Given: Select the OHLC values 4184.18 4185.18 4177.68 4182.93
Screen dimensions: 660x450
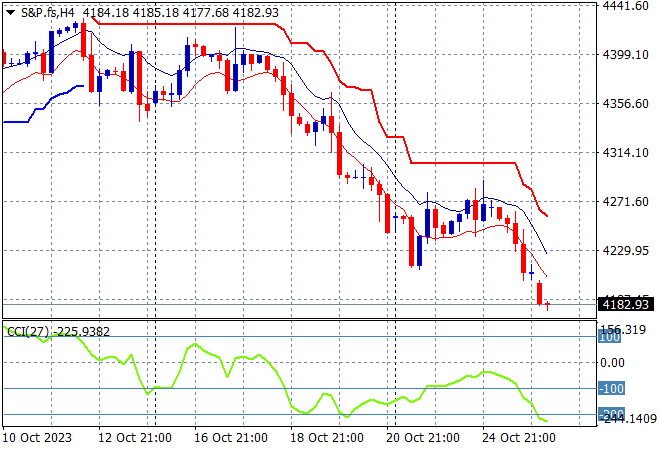Looking at the screenshot, I should click(181, 13).
